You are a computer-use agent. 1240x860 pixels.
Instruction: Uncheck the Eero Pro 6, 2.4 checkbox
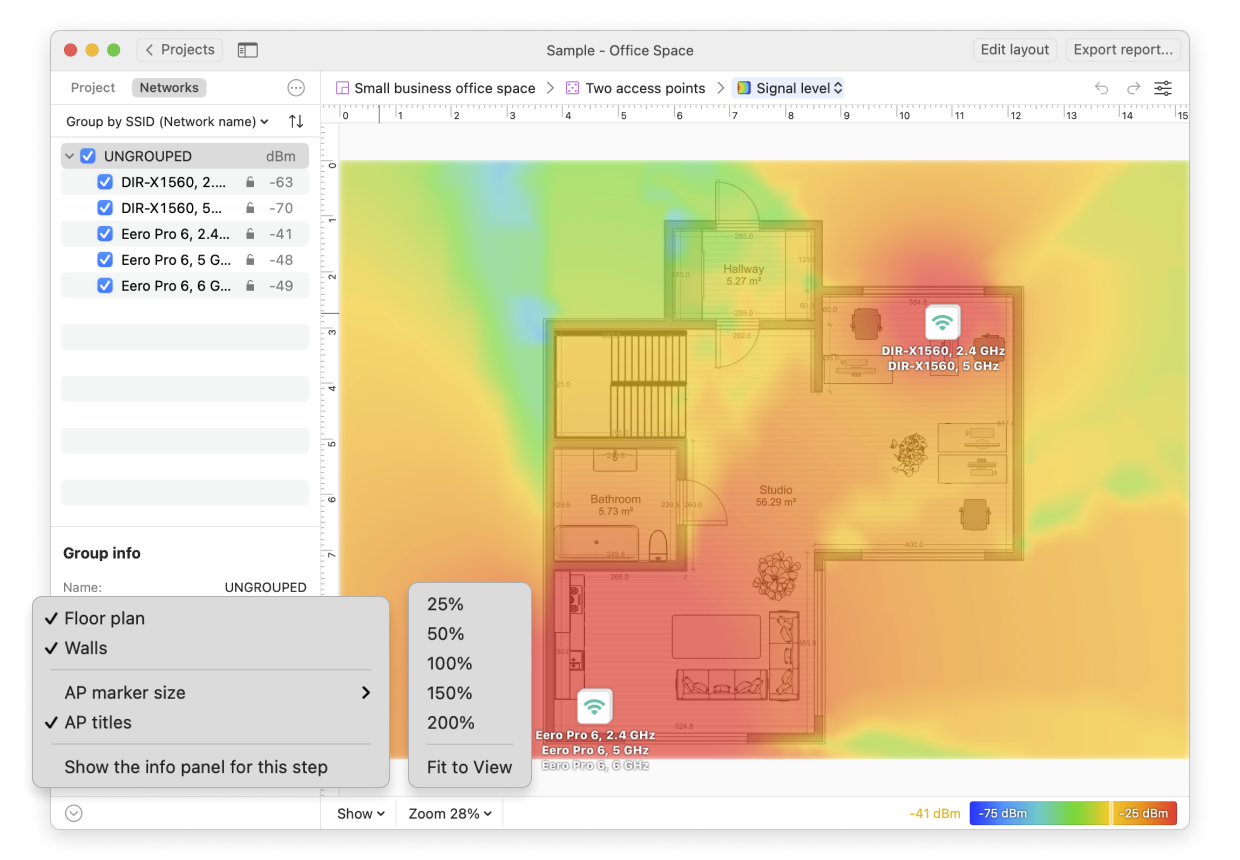click(105, 234)
